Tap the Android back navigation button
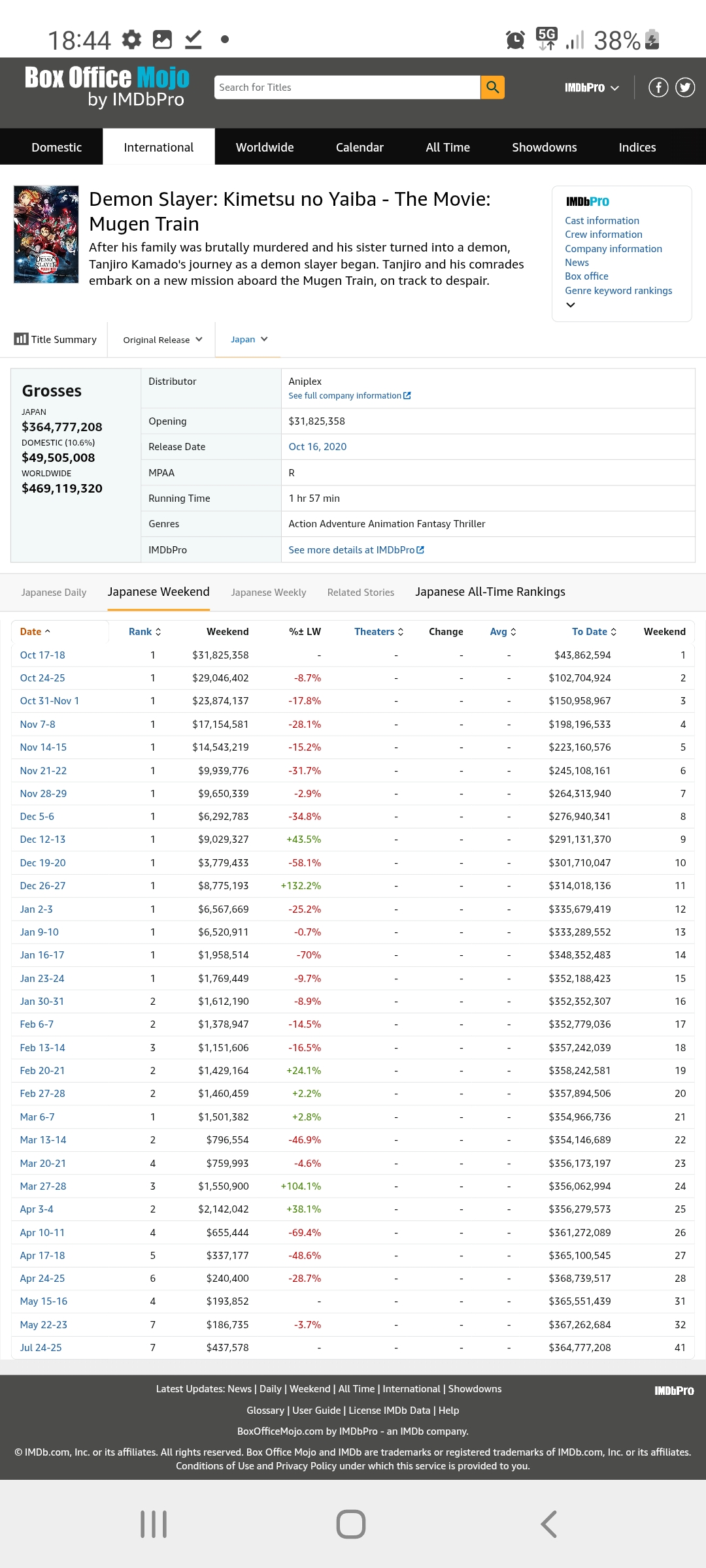The height and width of the screenshot is (1568, 706). [549, 1524]
